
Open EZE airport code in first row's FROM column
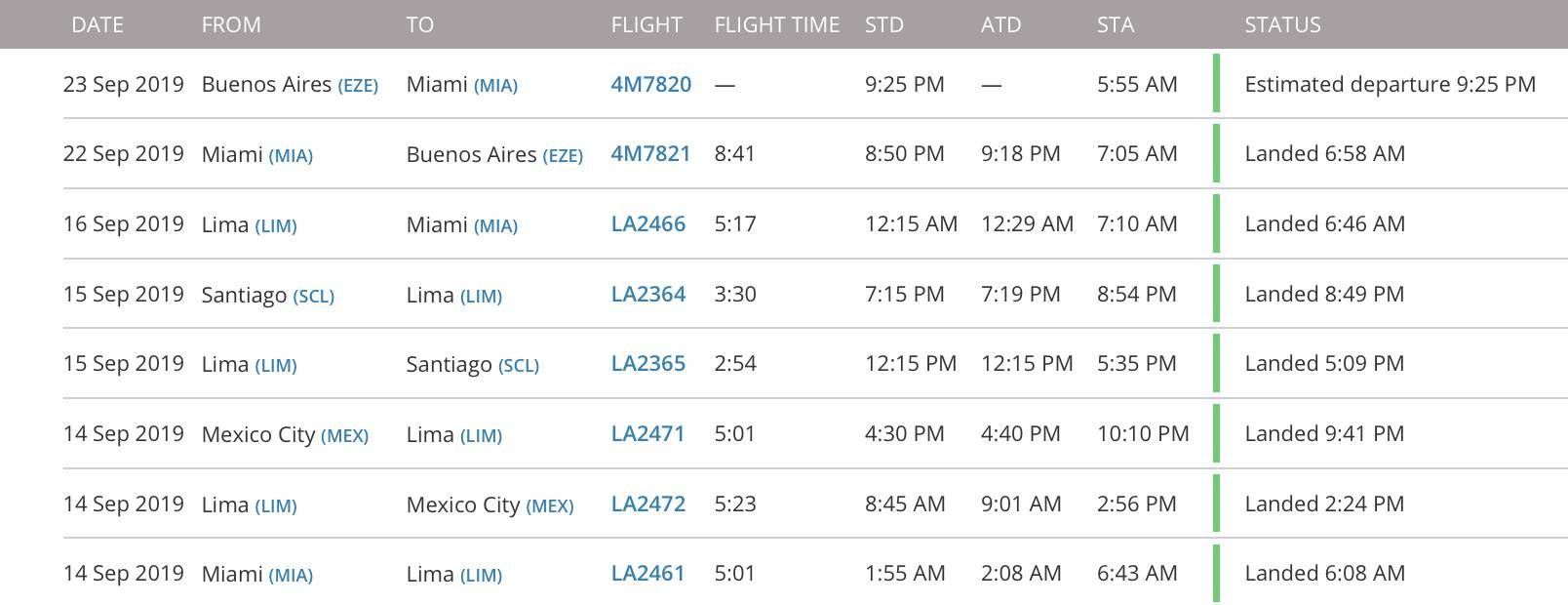(358, 86)
